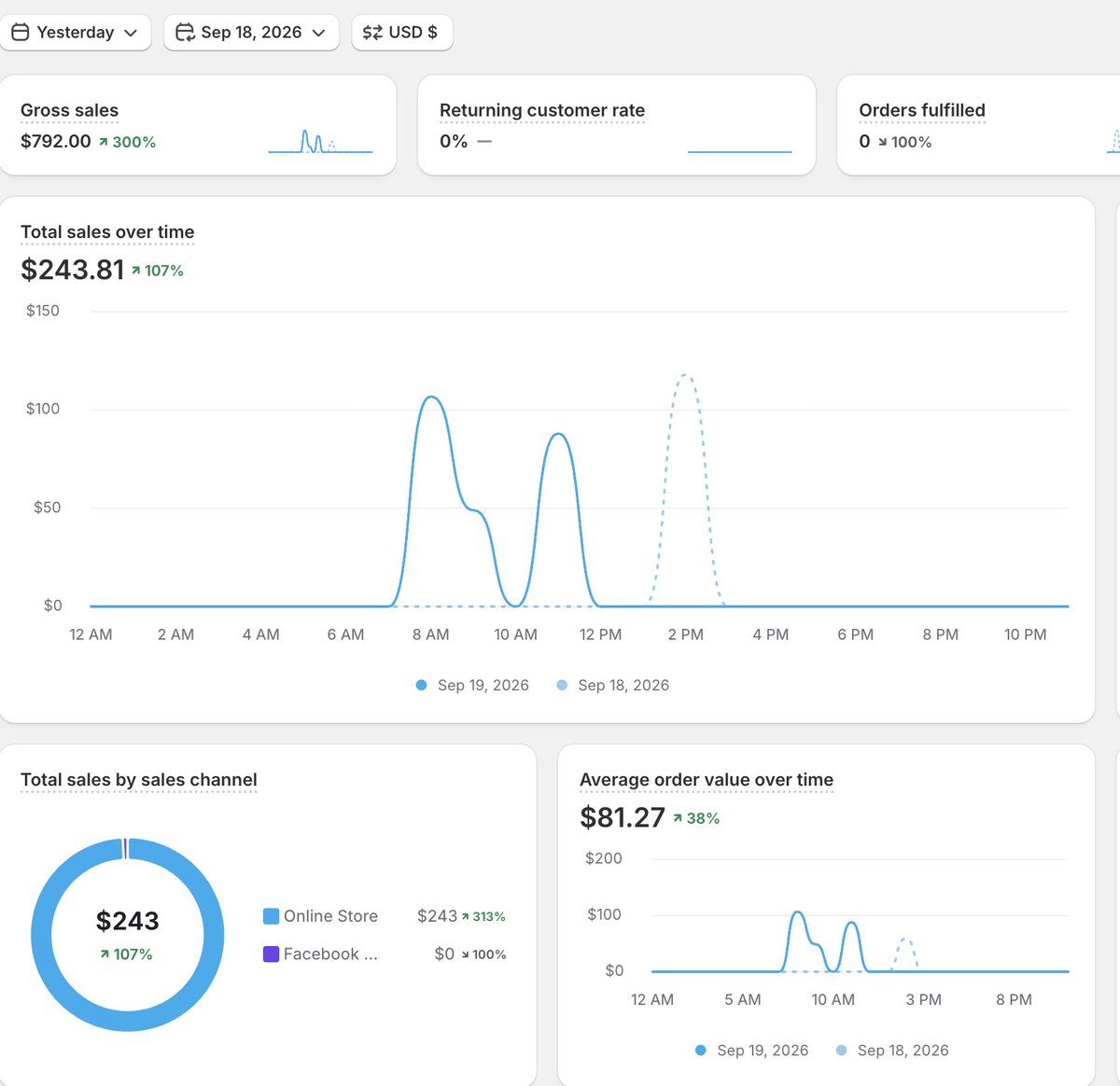Open the Orders fulfilled metric title
The height and width of the screenshot is (1086, 1120).
point(922,110)
